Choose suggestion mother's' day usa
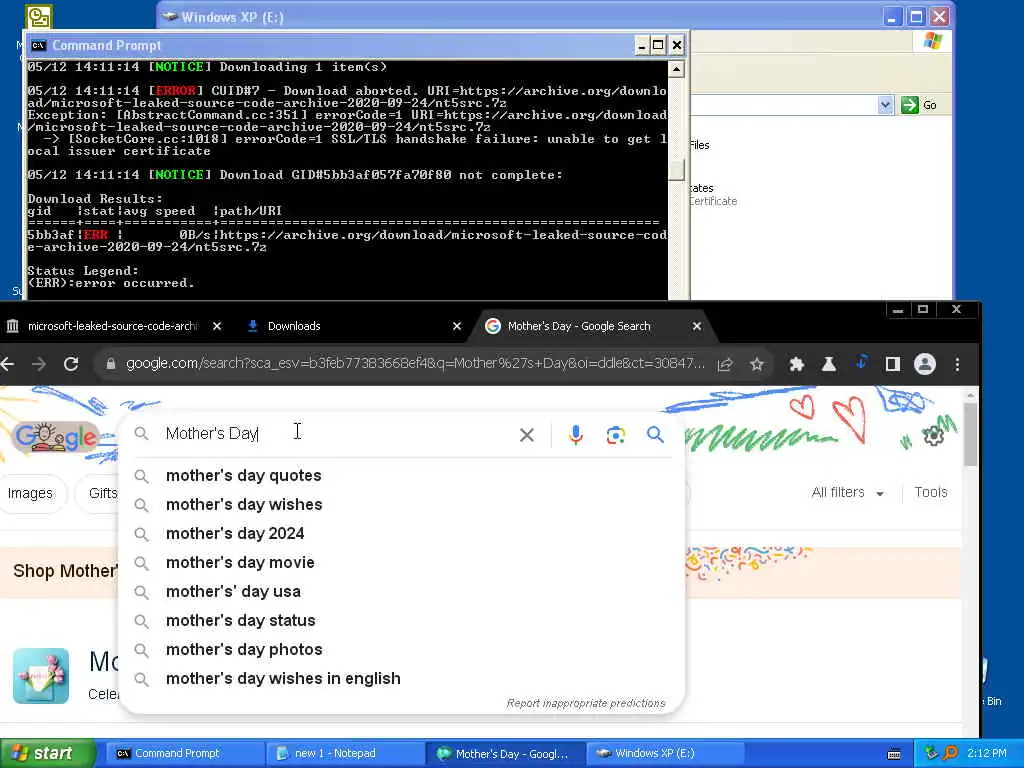Viewport: 1024px width, 768px height. [402, 592]
